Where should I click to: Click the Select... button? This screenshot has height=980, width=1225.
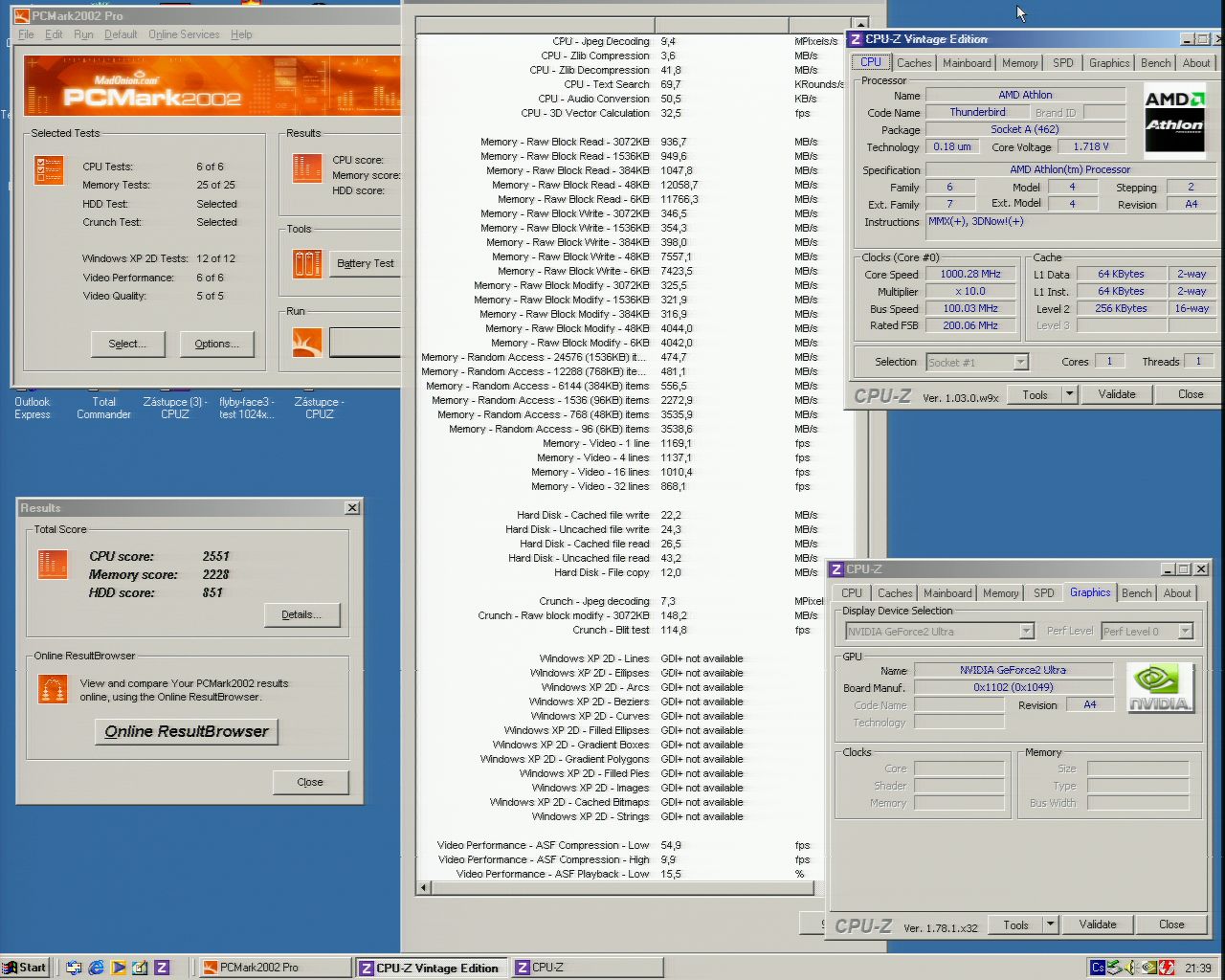point(128,344)
